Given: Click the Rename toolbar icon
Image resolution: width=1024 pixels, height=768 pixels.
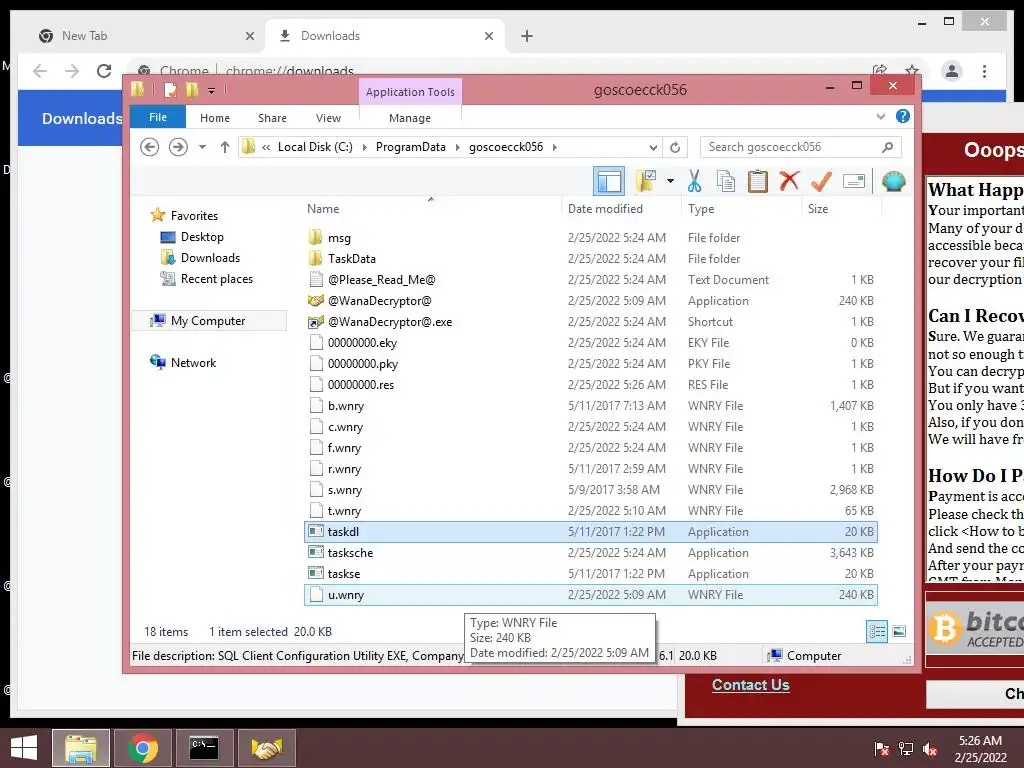Looking at the screenshot, I should pyautogui.click(x=854, y=181).
